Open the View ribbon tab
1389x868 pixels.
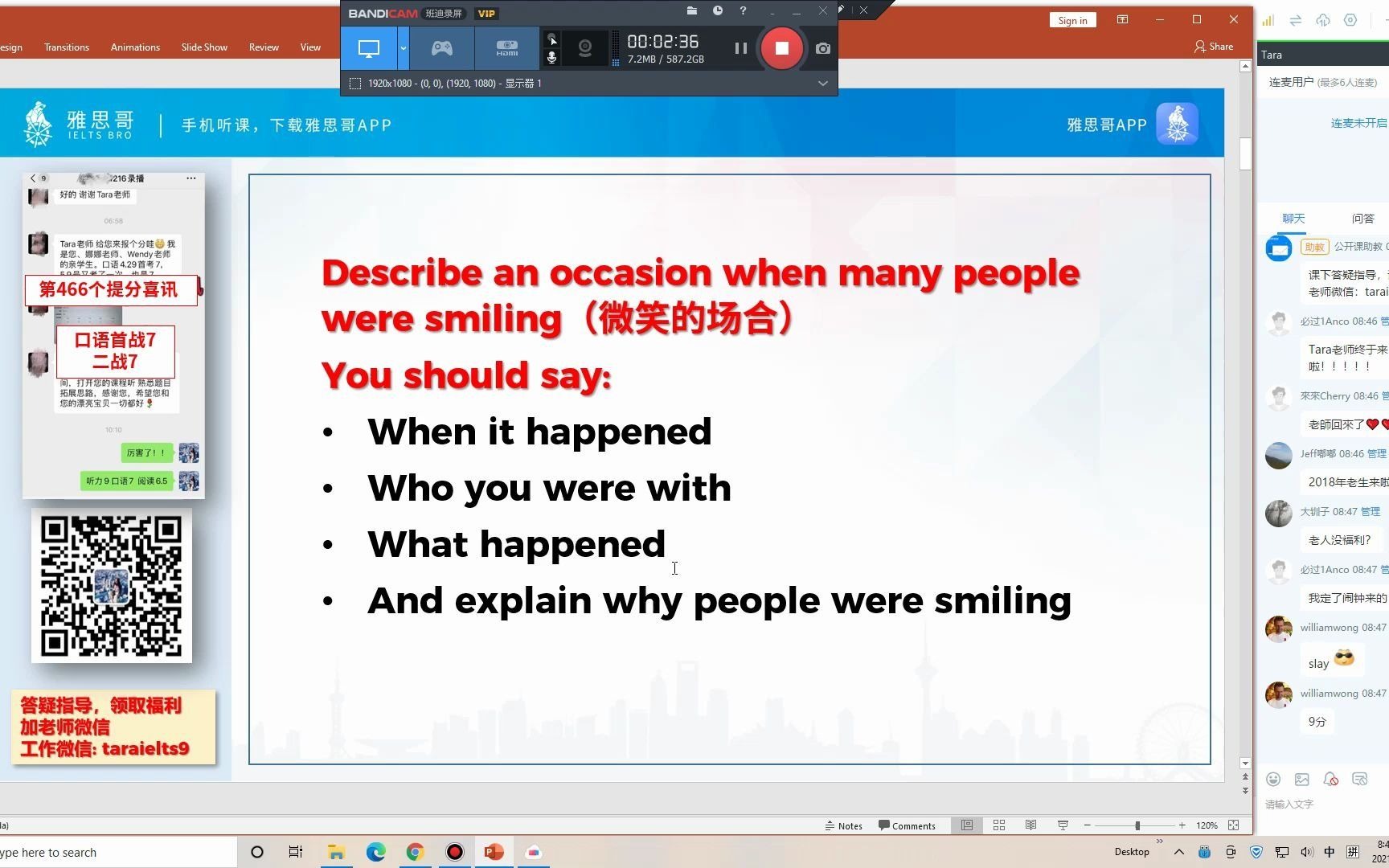tap(310, 47)
